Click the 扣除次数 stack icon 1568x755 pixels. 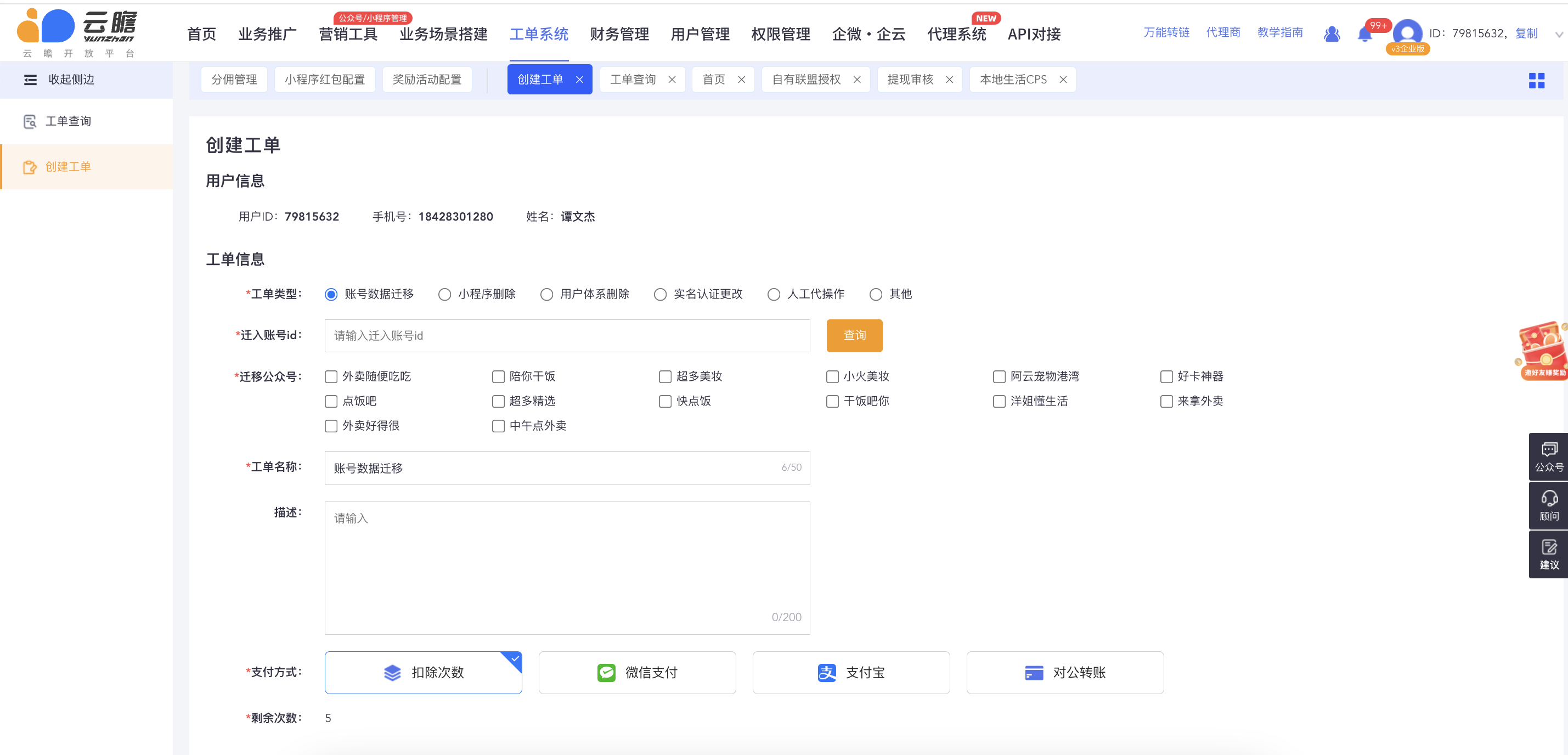(x=393, y=673)
